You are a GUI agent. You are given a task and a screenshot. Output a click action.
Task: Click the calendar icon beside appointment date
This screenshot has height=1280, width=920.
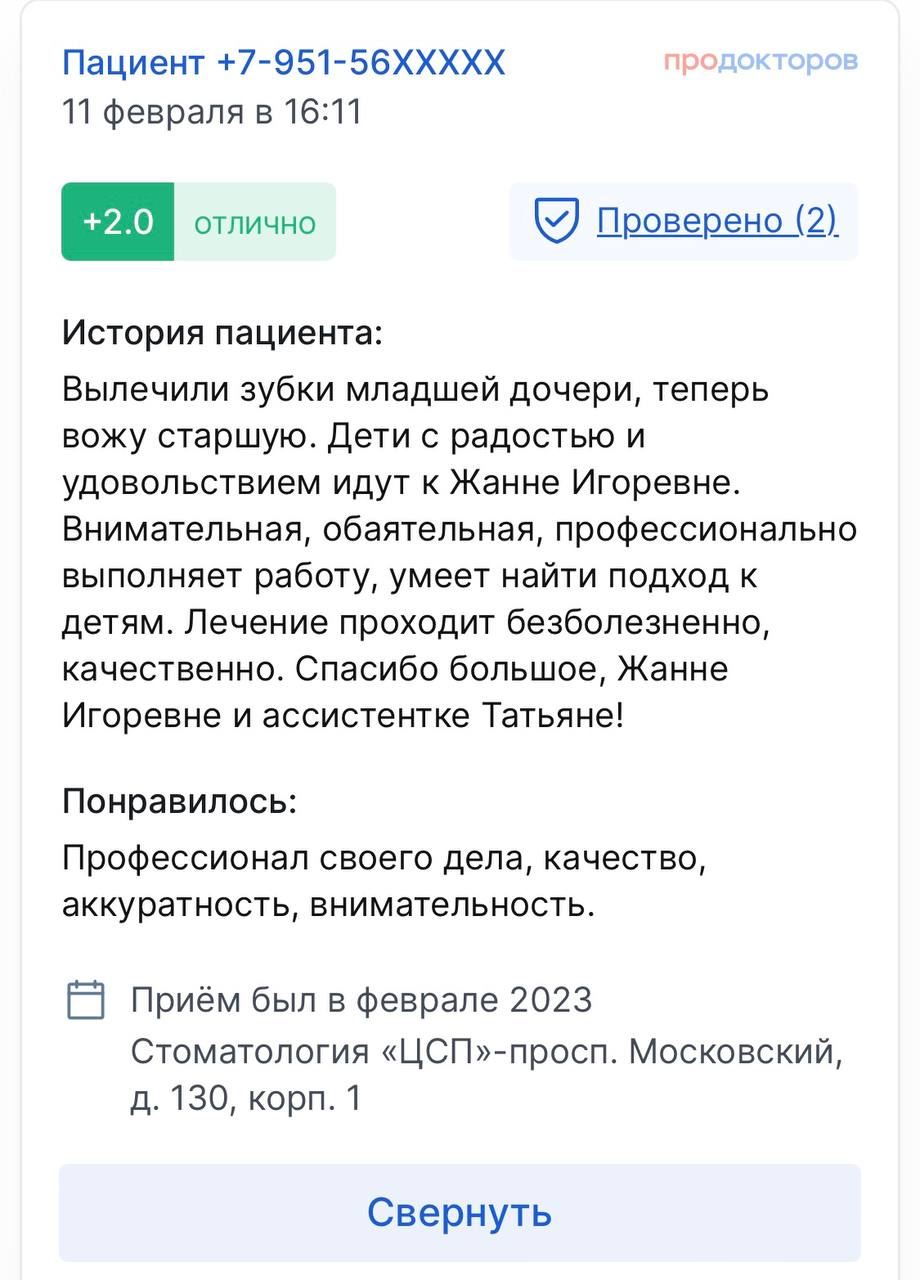[x=86, y=999]
